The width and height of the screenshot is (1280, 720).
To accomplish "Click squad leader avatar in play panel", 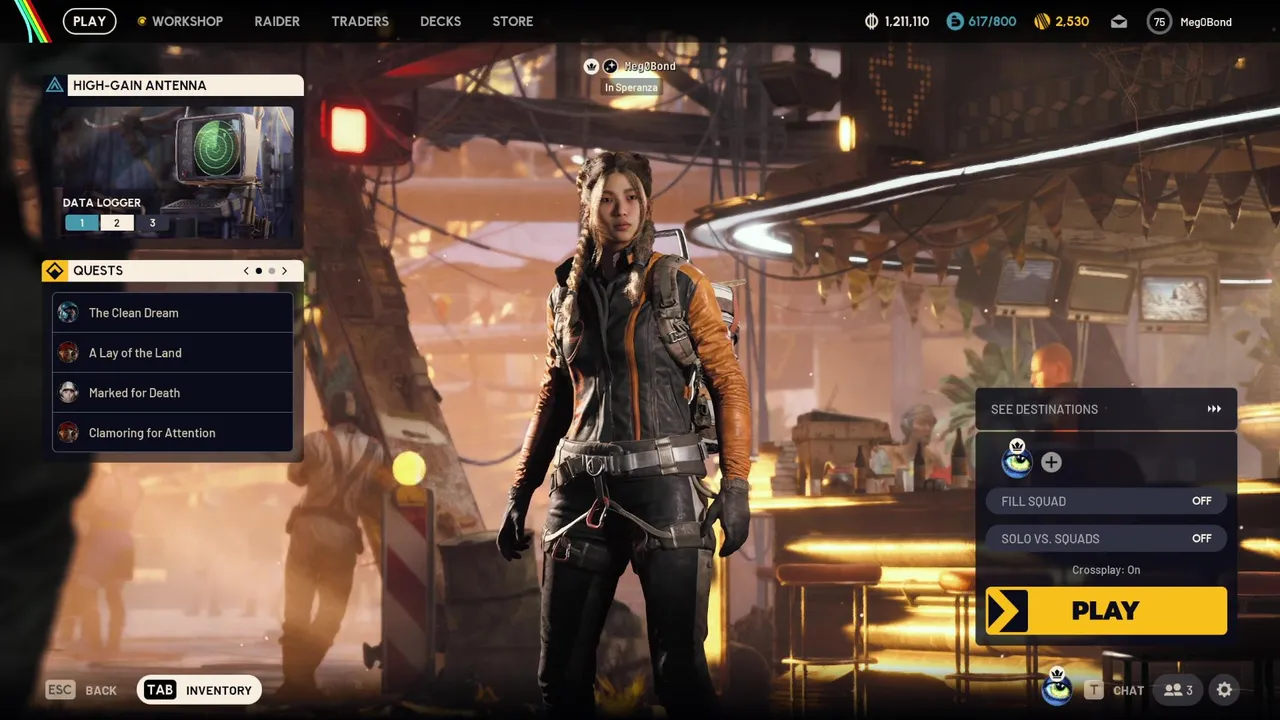I will [x=1017, y=460].
